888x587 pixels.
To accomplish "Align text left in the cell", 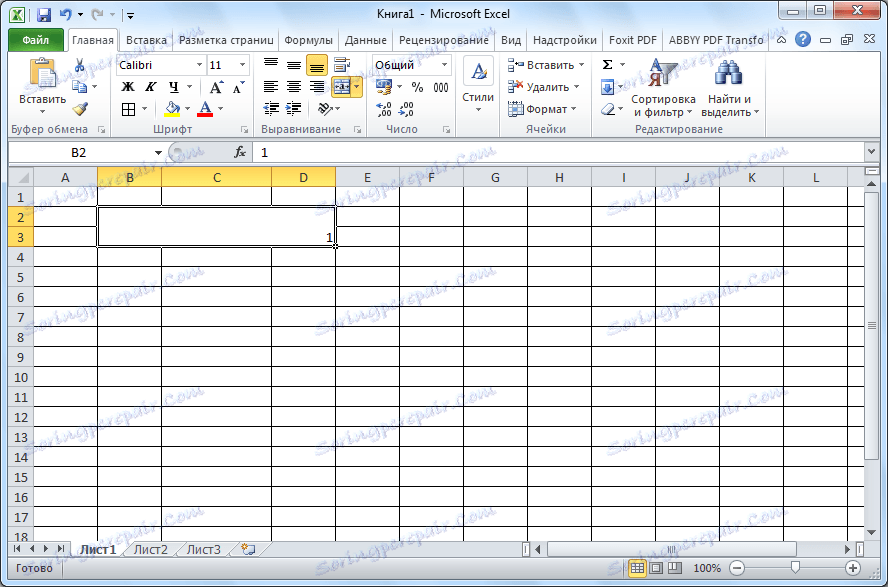I will [x=271, y=87].
